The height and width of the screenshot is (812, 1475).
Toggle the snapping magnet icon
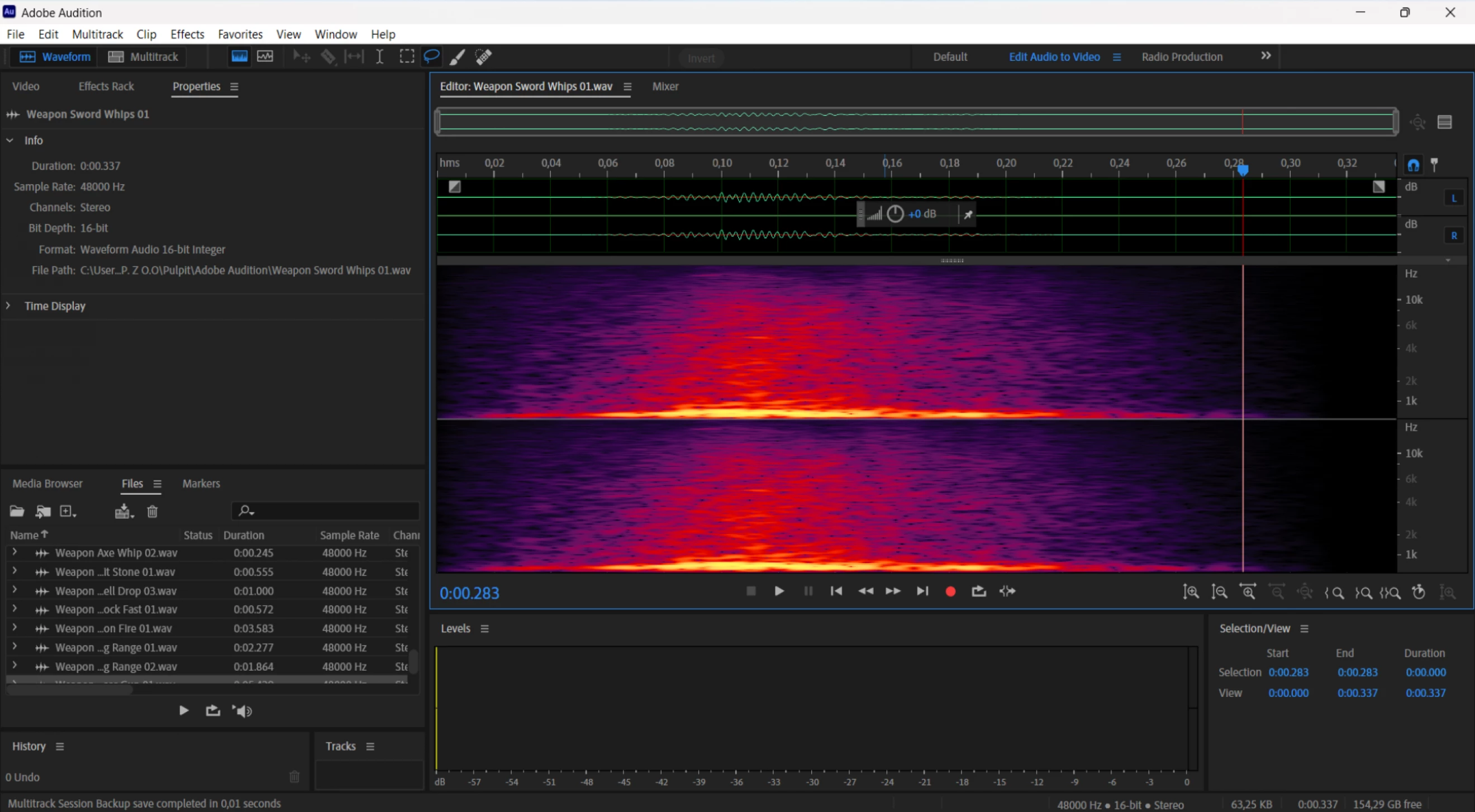(x=1414, y=165)
